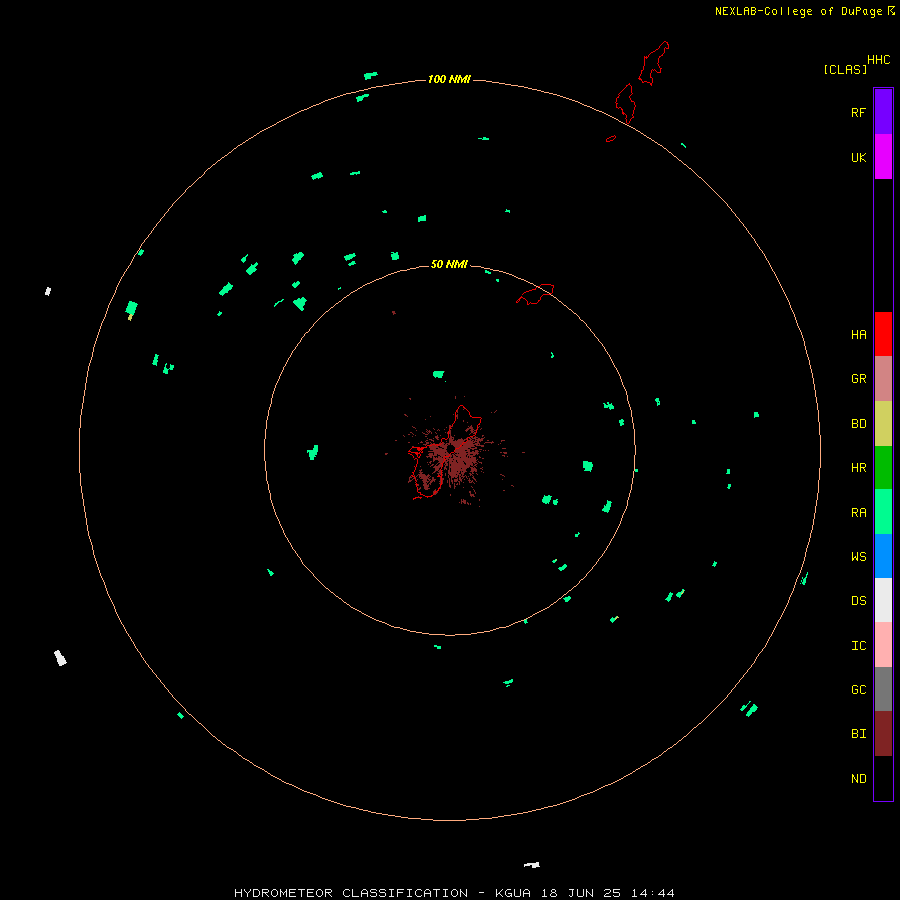Click the HA legend label
The width and height of the screenshot is (900, 900).
click(x=859, y=335)
